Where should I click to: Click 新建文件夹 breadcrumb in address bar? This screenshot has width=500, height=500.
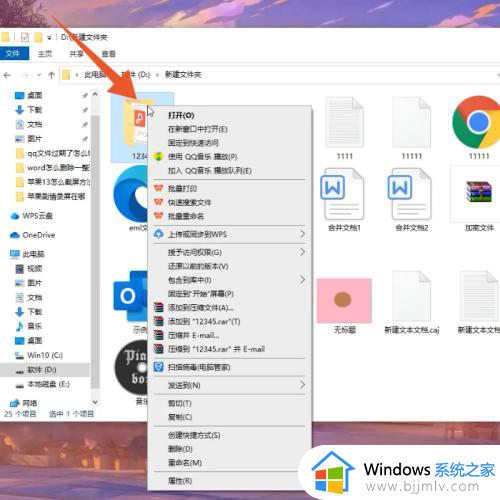click(x=183, y=75)
